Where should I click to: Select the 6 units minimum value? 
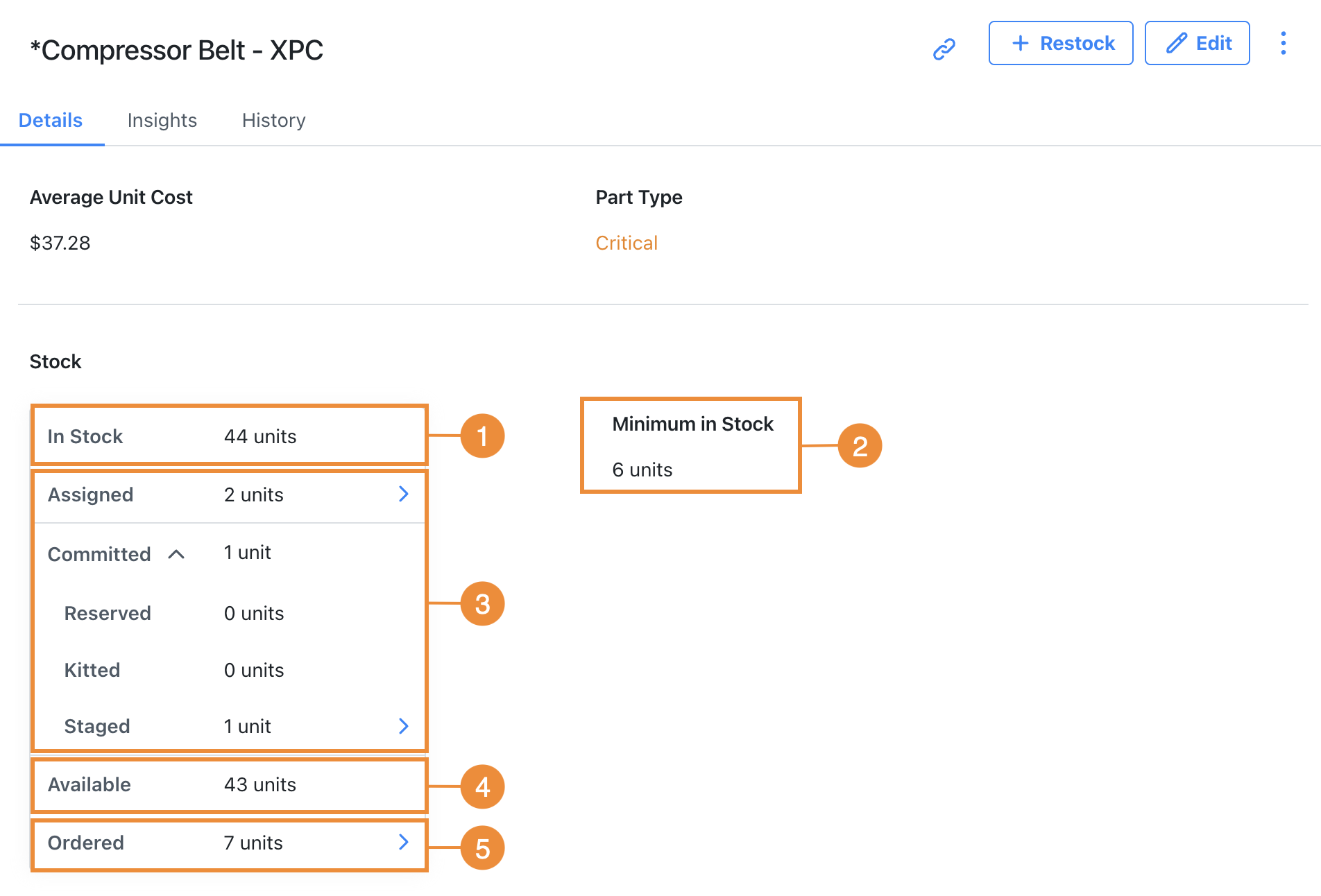(642, 469)
